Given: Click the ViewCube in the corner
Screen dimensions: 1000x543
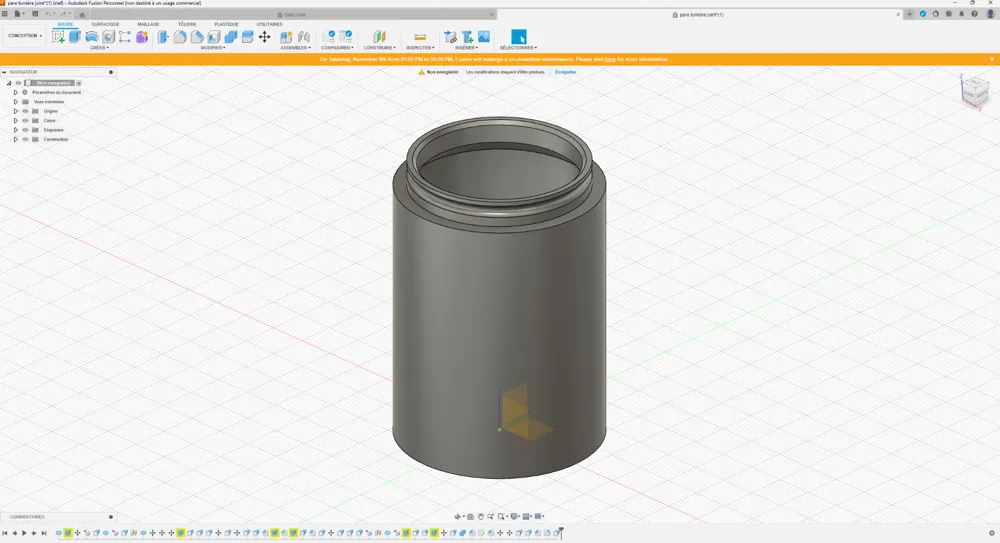Looking at the screenshot, I should coord(974,91).
